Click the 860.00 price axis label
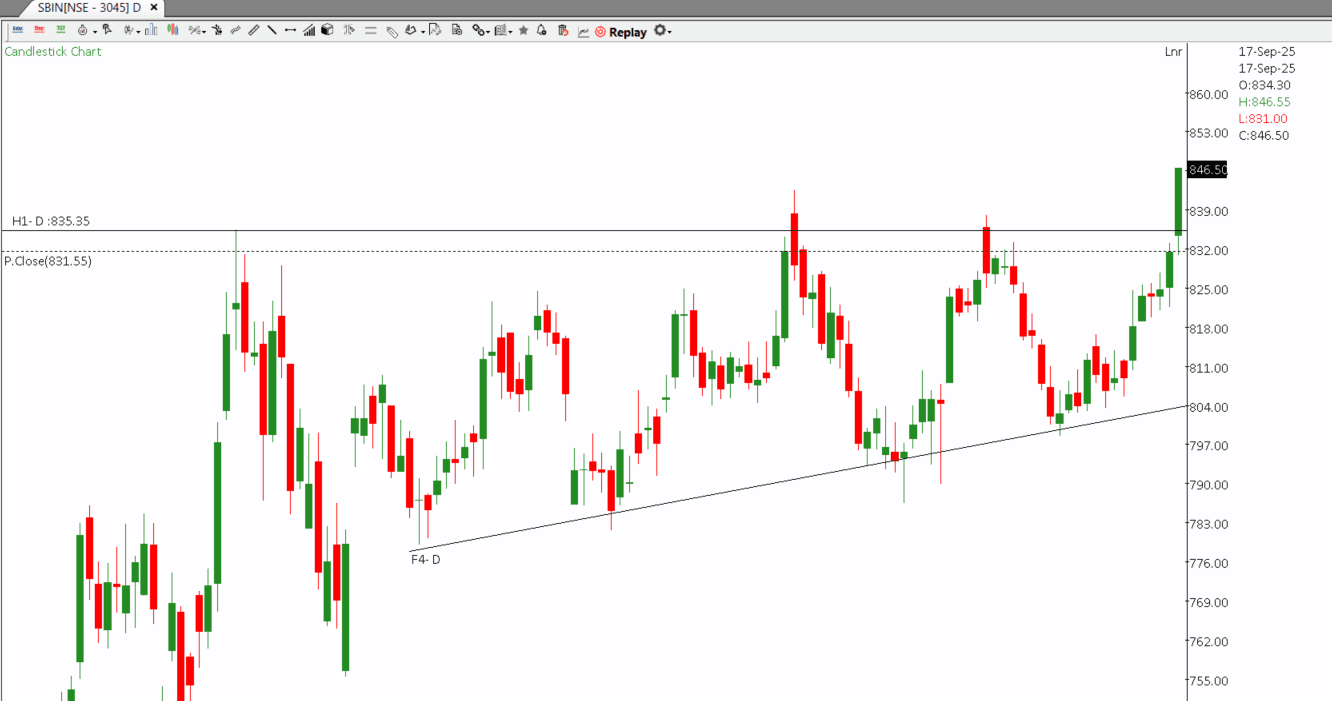This screenshot has height=701, width=1332. (x=1208, y=94)
